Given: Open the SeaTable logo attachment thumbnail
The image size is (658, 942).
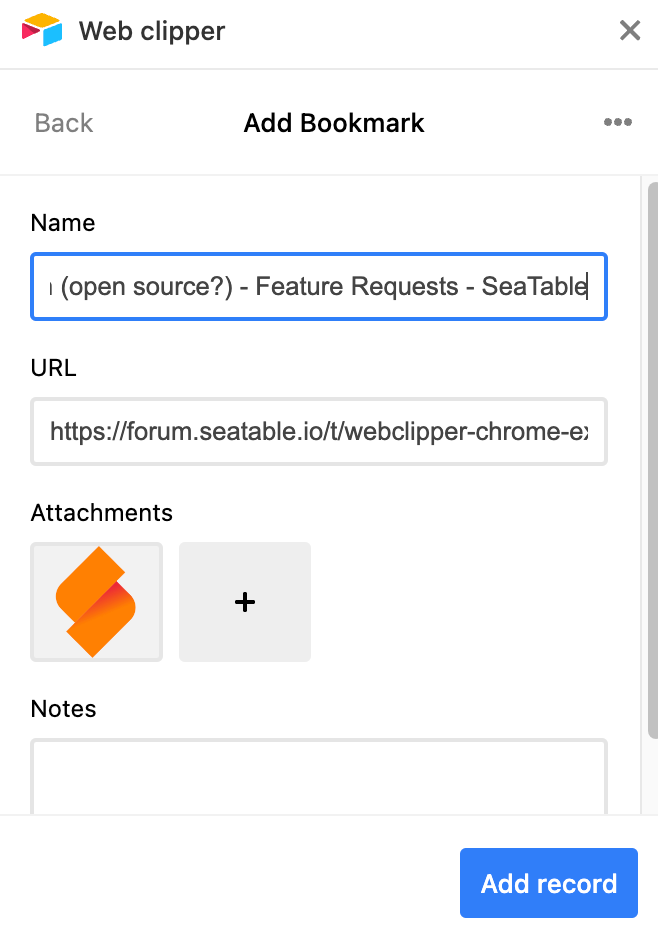Looking at the screenshot, I should pyautogui.click(x=97, y=602).
